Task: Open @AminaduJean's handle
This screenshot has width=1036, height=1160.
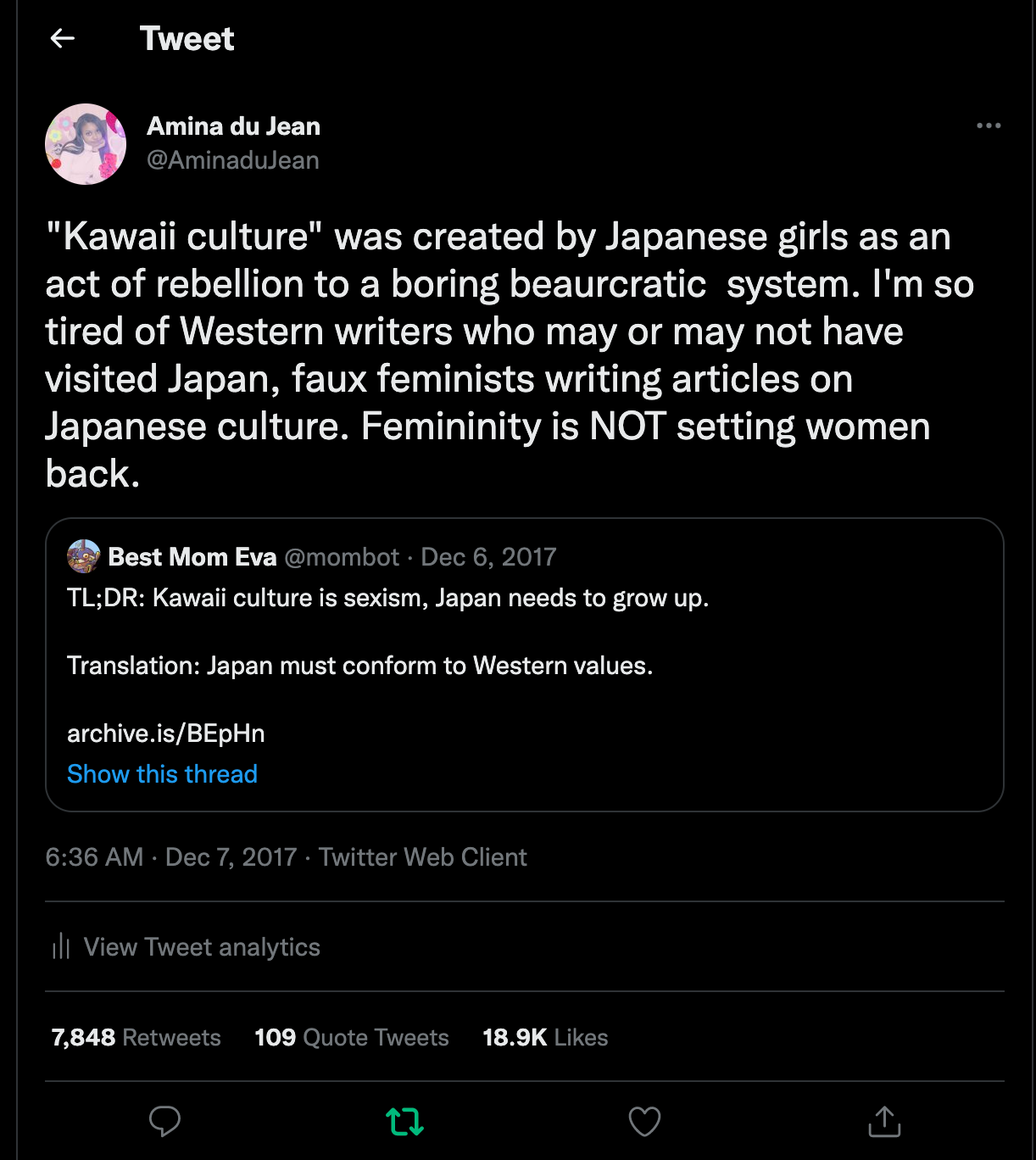Action: pyautogui.click(x=234, y=159)
